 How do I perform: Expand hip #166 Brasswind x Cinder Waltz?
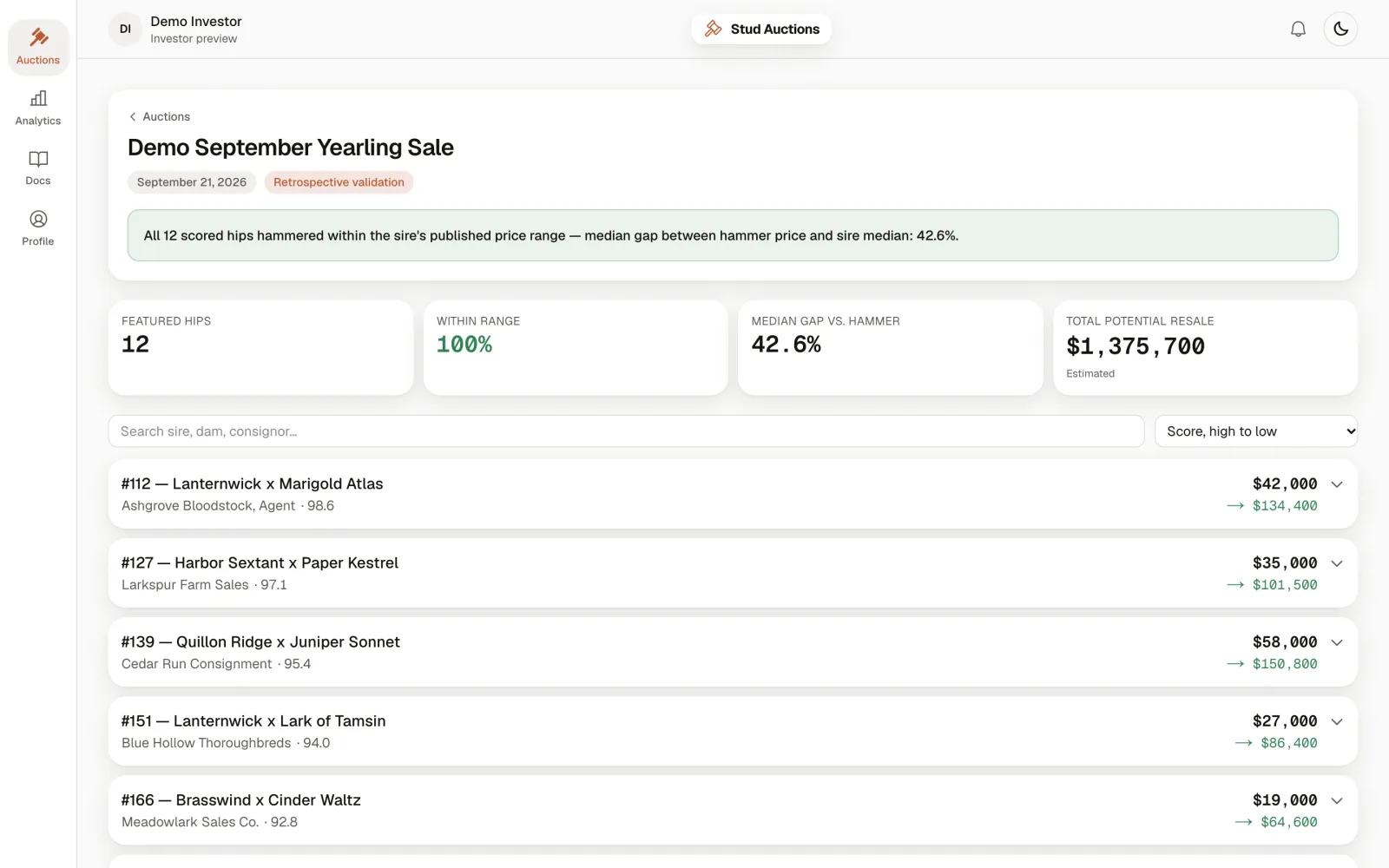pyautogui.click(x=733, y=810)
